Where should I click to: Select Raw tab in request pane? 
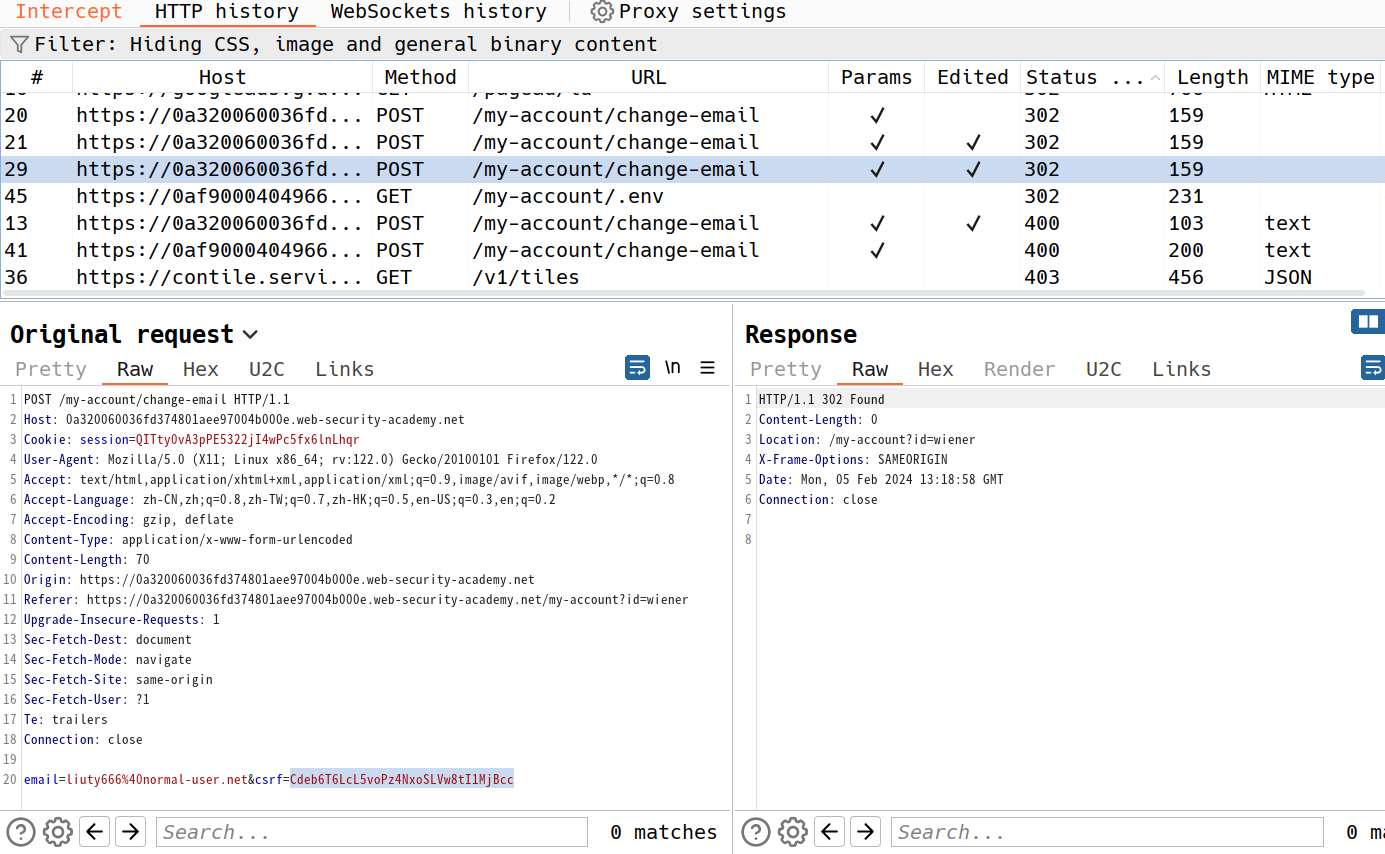135,369
